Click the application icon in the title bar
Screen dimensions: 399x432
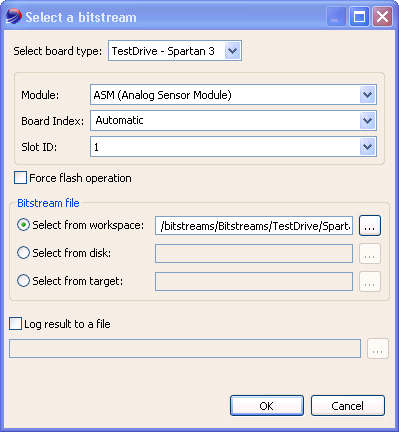(13, 17)
